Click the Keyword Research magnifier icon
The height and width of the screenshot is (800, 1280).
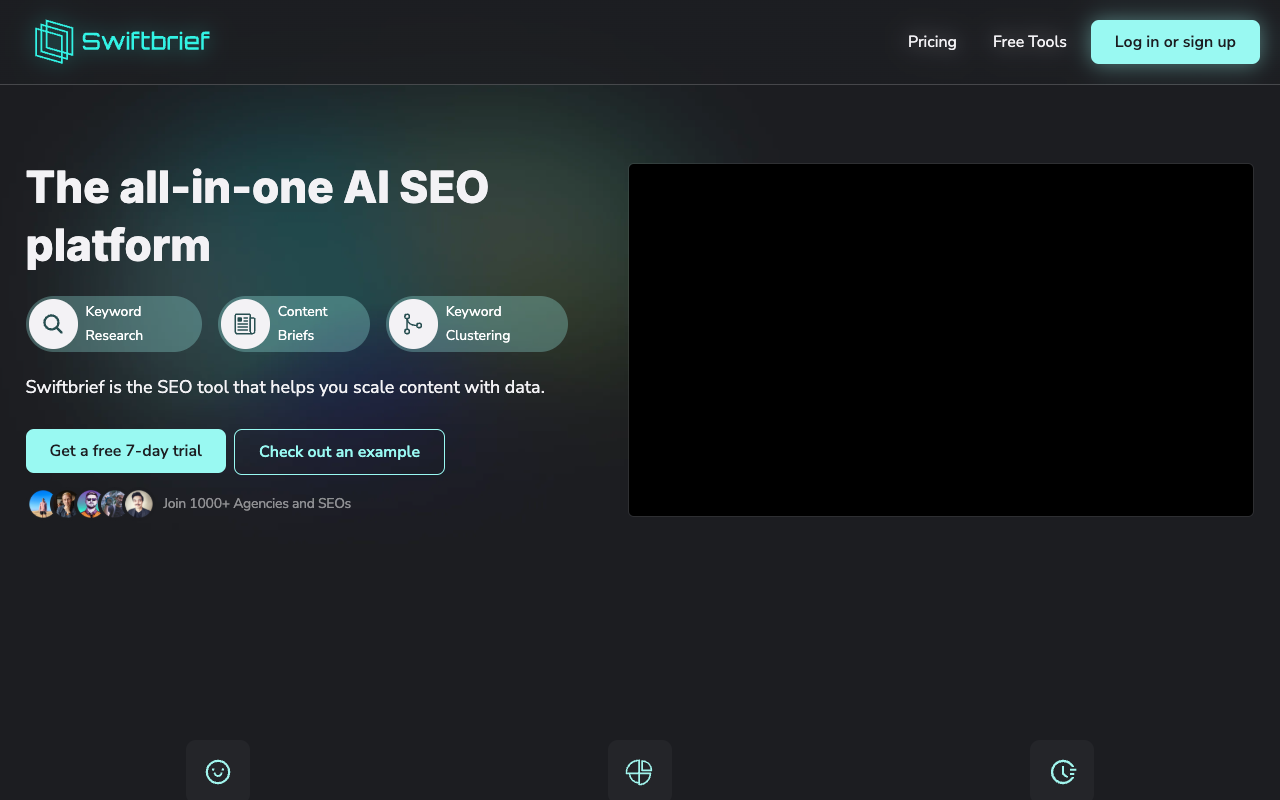click(53, 324)
